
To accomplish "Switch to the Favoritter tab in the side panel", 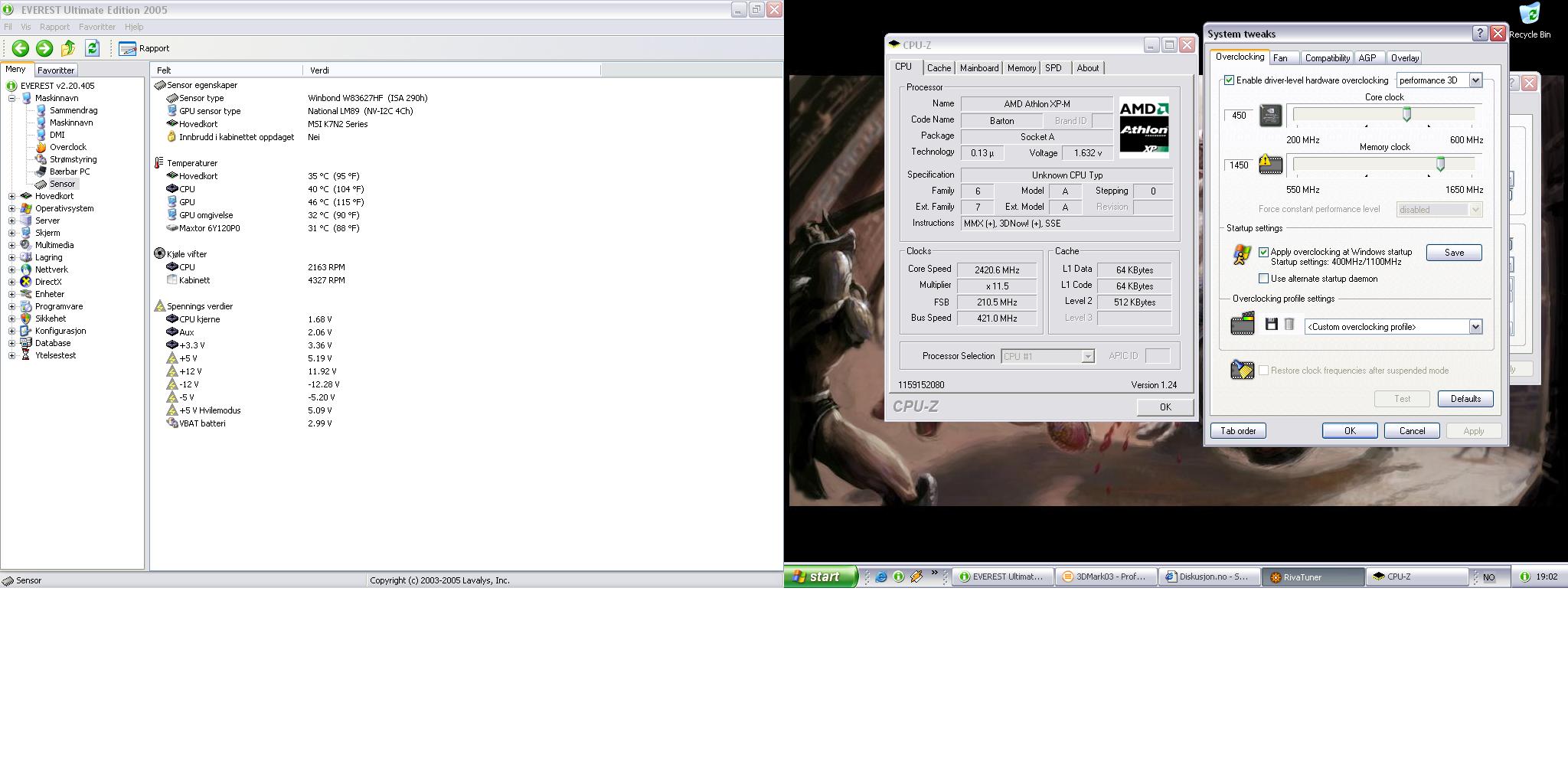I will (x=56, y=70).
